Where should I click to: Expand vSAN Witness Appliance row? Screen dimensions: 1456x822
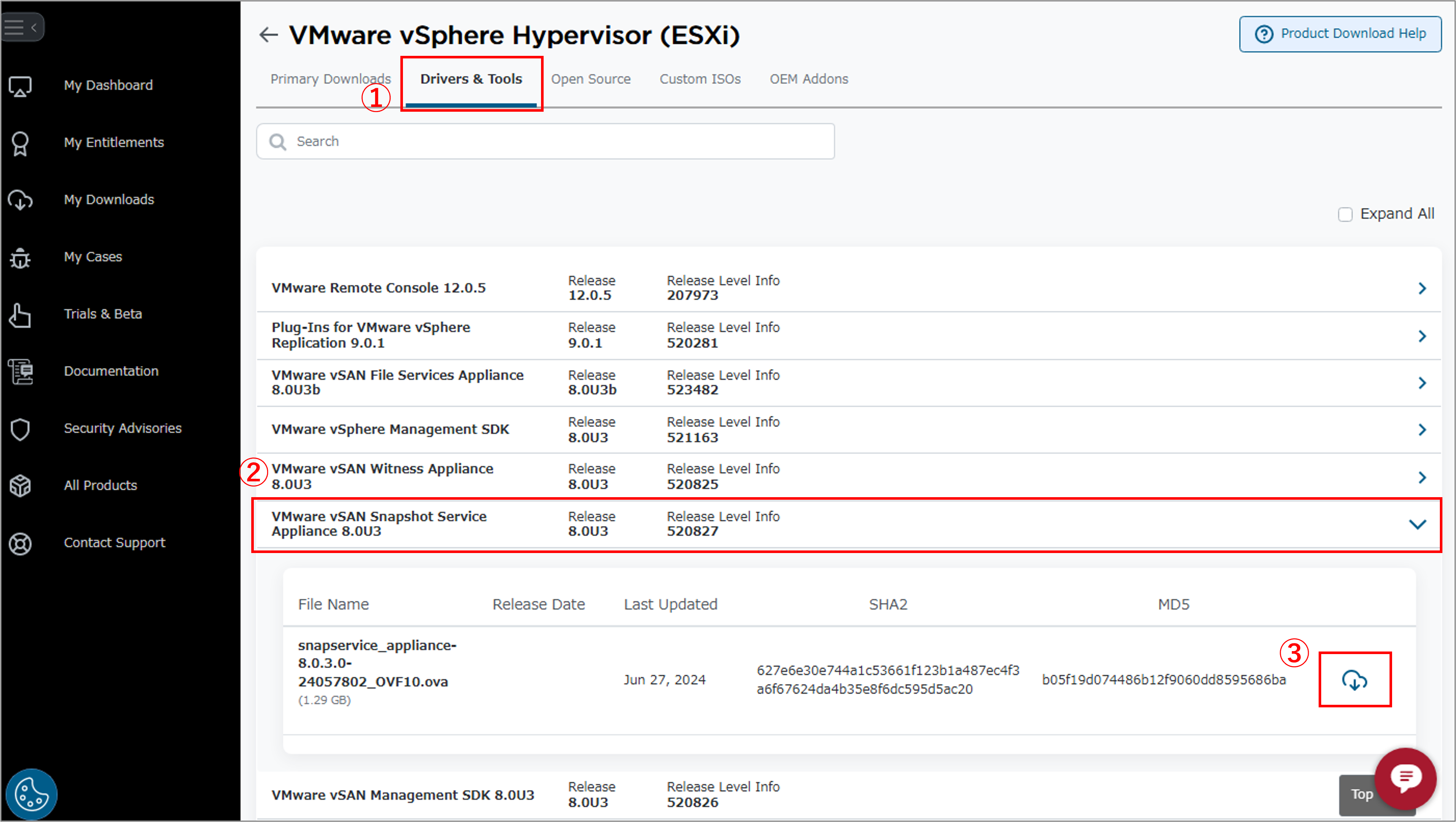tap(1423, 478)
